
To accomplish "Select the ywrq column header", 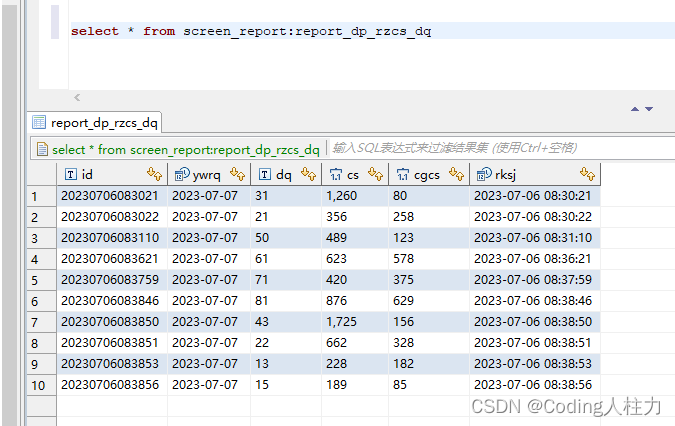I will [209, 174].
